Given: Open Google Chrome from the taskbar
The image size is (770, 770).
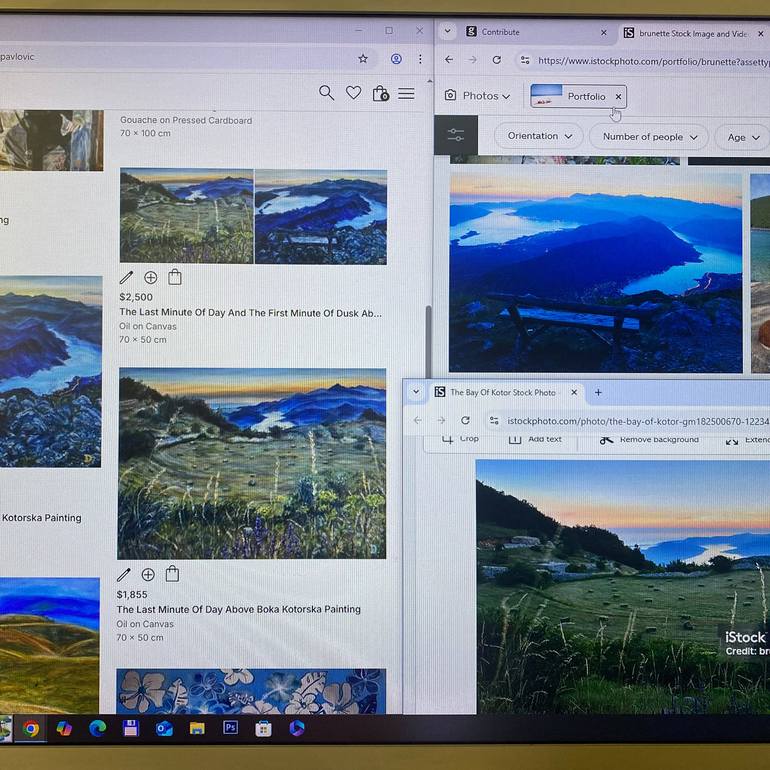Looking at the screenshot, I should [30, 729].
